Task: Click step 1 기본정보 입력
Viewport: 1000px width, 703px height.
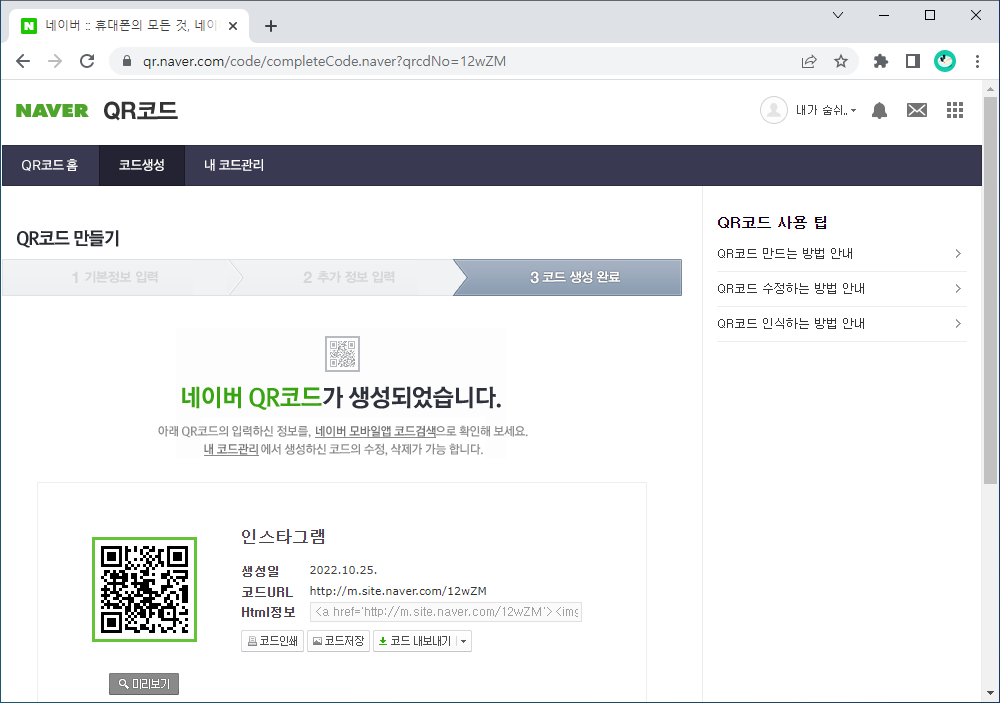Action: [115, 278]
